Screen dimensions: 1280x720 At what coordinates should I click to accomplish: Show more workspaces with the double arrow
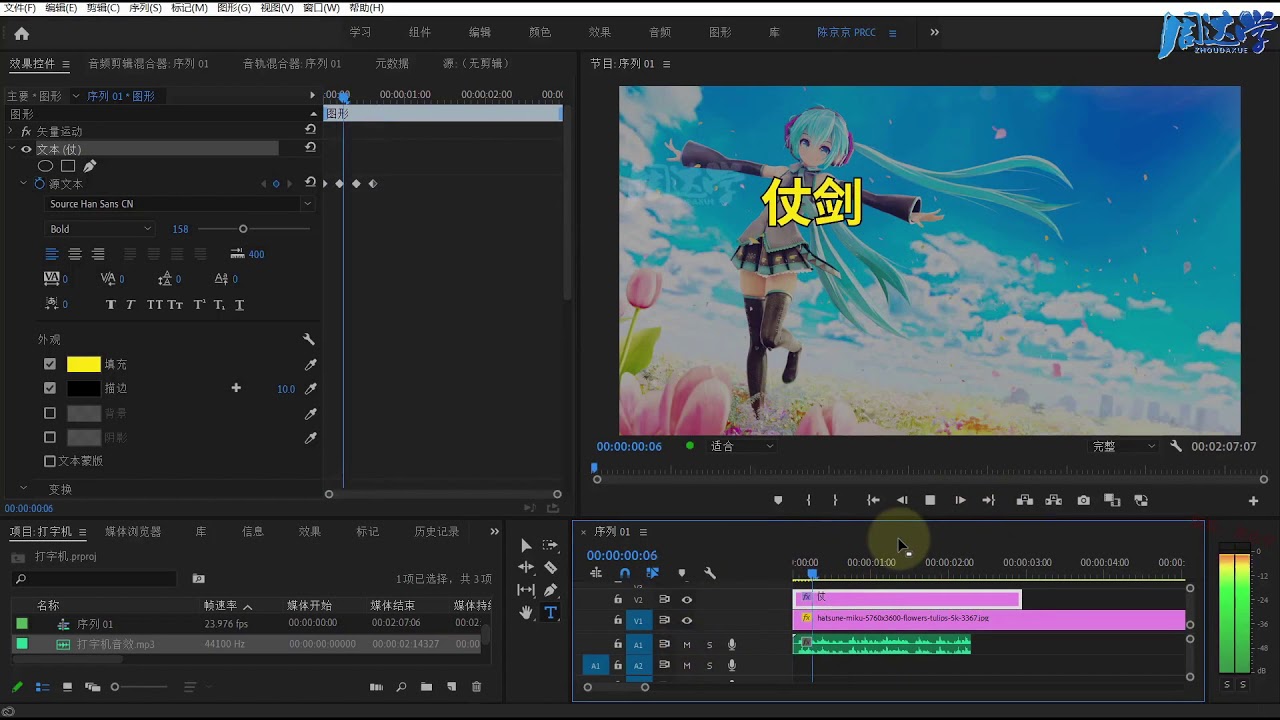(x=935, y=32)
